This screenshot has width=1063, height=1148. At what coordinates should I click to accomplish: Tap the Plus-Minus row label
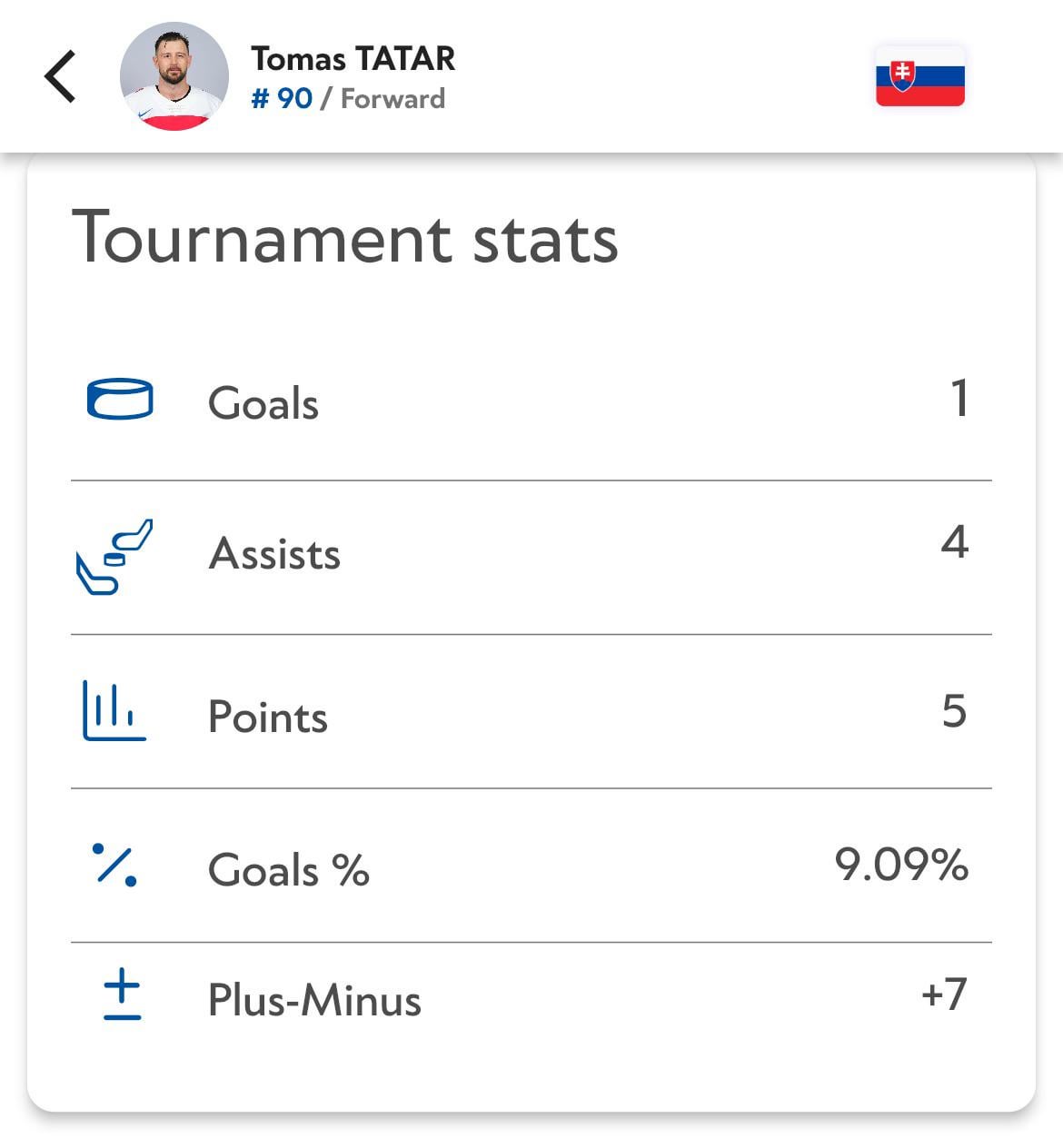pos(314,1001)
